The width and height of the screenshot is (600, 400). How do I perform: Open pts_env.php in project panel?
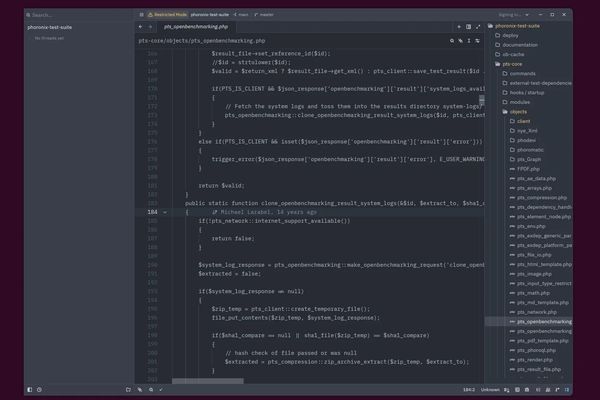click(528, 226)
